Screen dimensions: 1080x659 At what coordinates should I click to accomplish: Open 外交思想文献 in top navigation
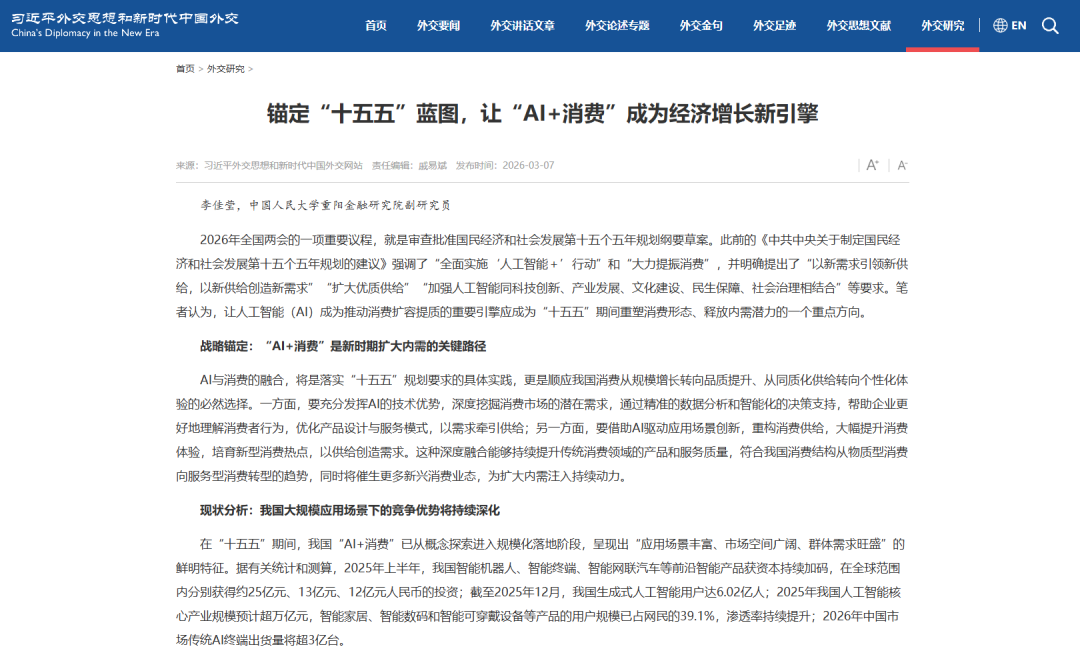(x=858, y=25)
